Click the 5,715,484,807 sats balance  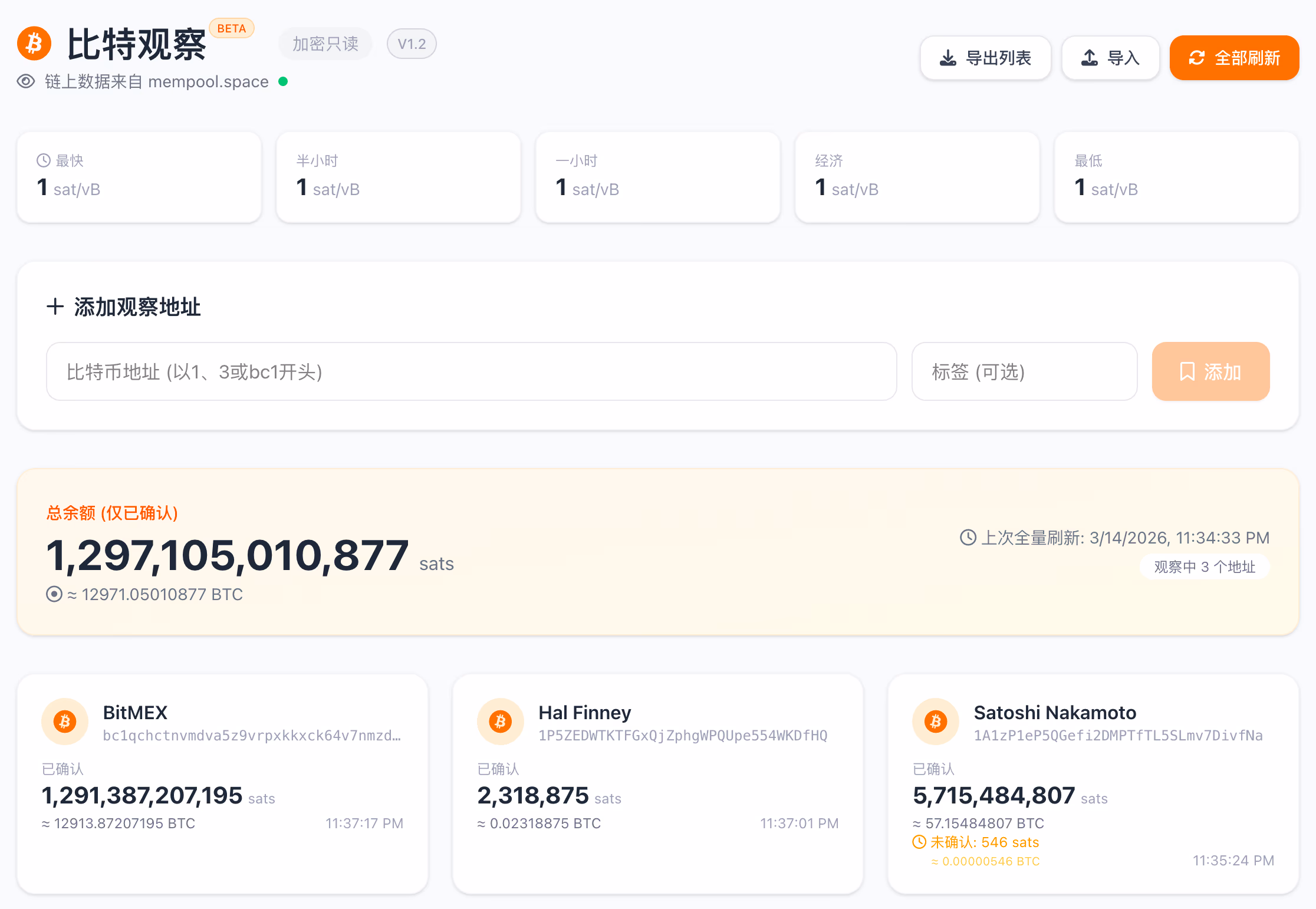pos(1010,796)
